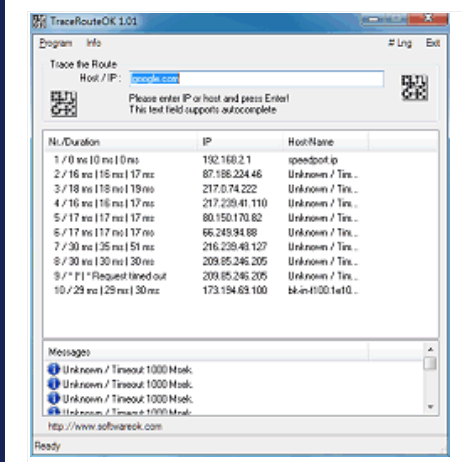
Task: Click the TraceRouteOK title bar icon
Action: tap(39, 21)
